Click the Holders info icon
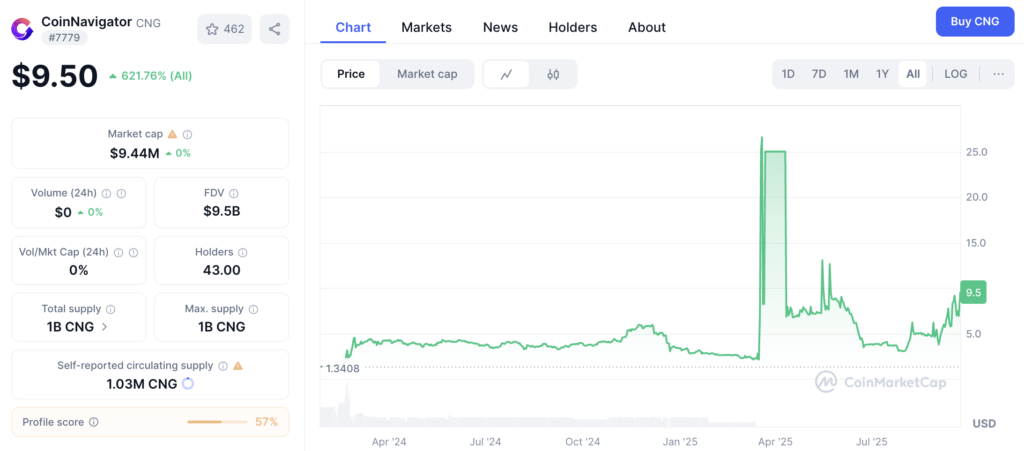1024x451 pixels. point(243,252)
